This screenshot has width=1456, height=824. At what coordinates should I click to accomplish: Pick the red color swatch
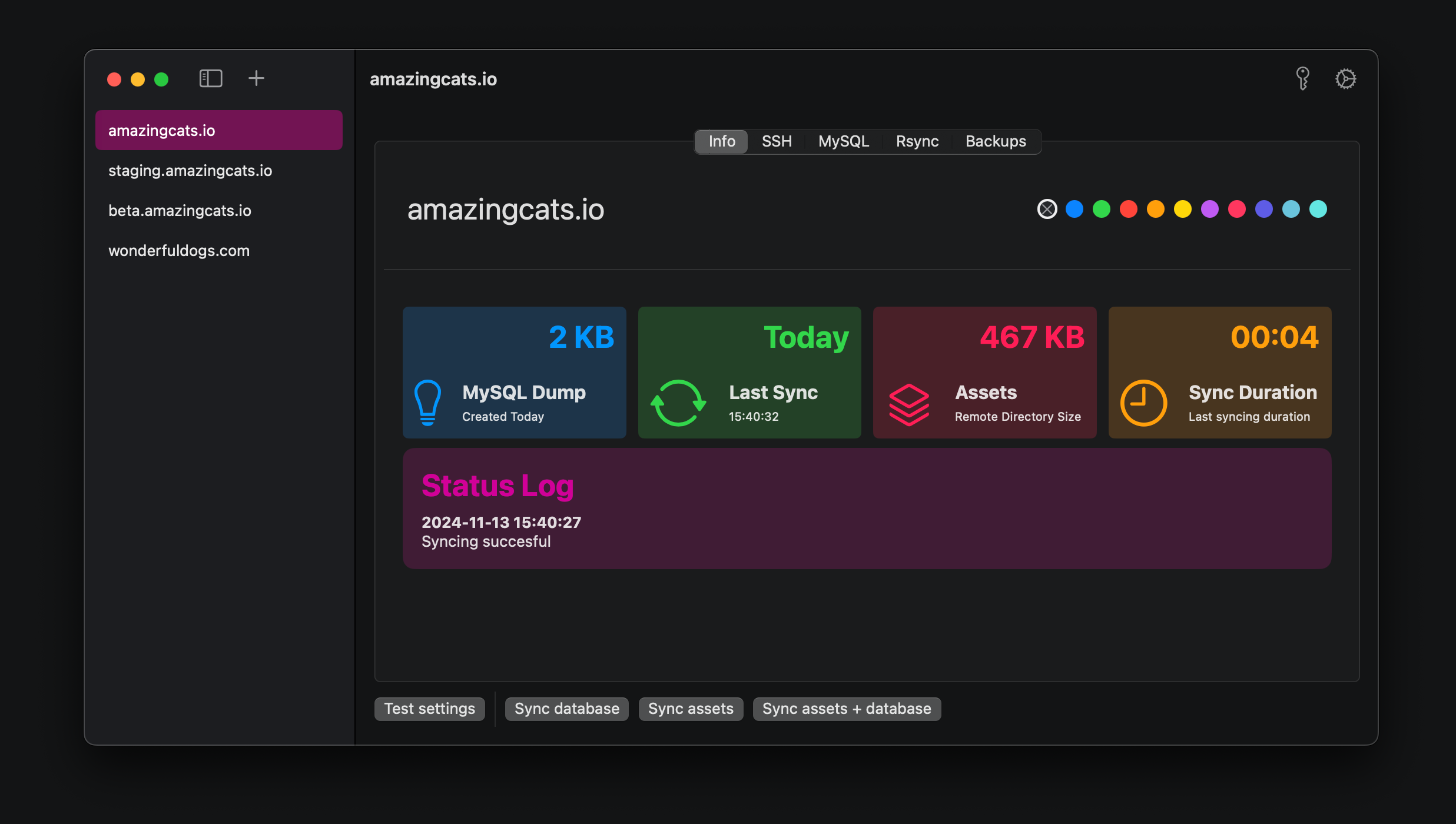[x=1128, y=209]
